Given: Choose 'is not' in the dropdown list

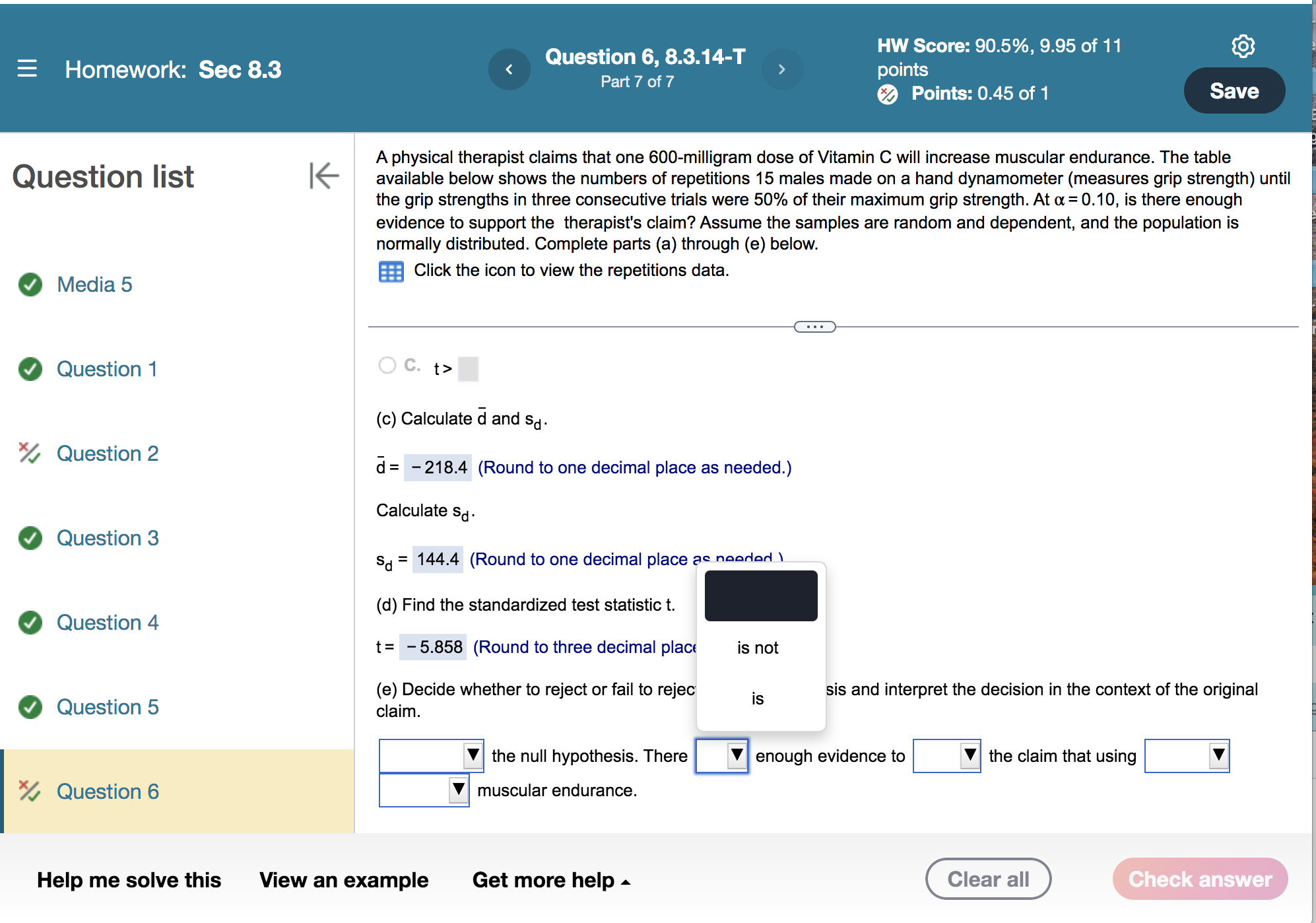Looking at the screenshot, I should pyautogui.click(x=758, y=648).
